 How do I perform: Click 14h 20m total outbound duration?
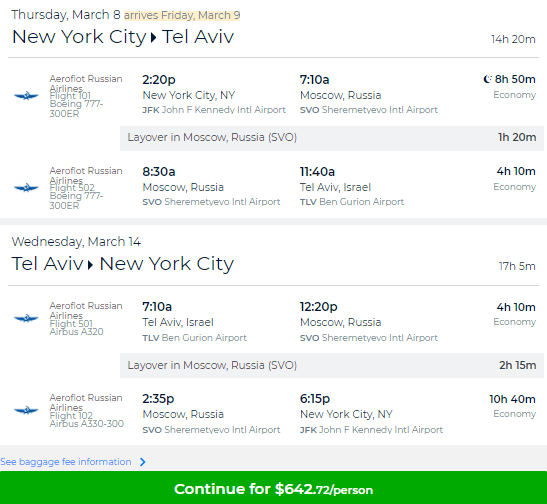[513, 39]
